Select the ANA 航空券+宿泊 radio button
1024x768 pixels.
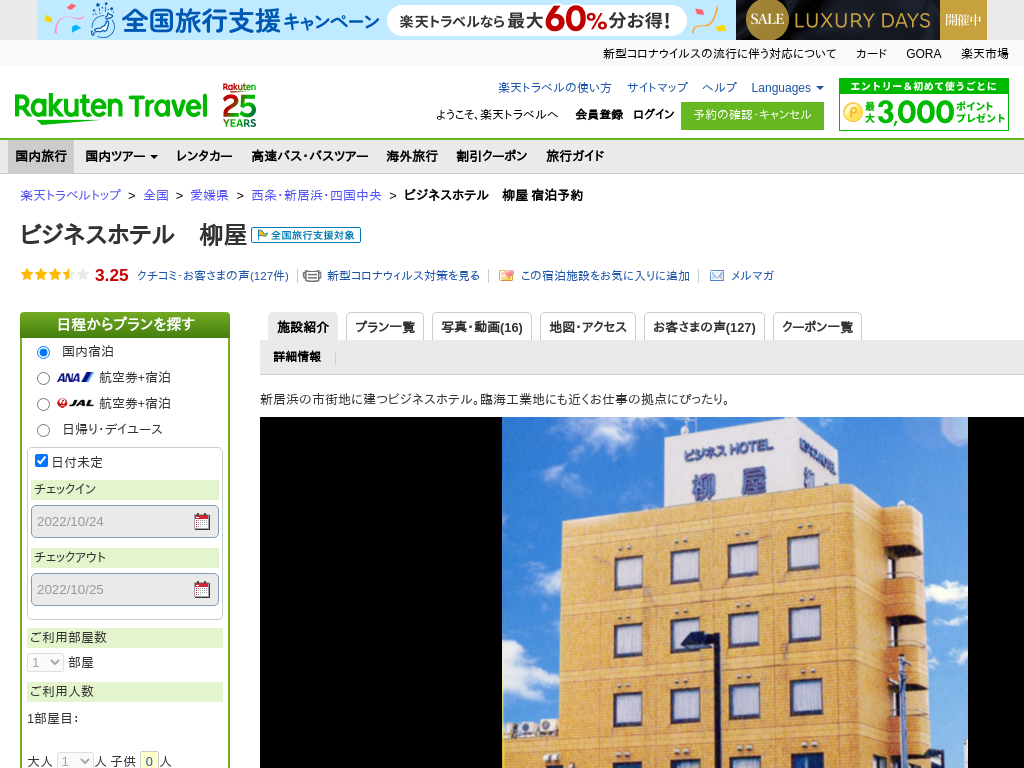(x=43, y=378)
